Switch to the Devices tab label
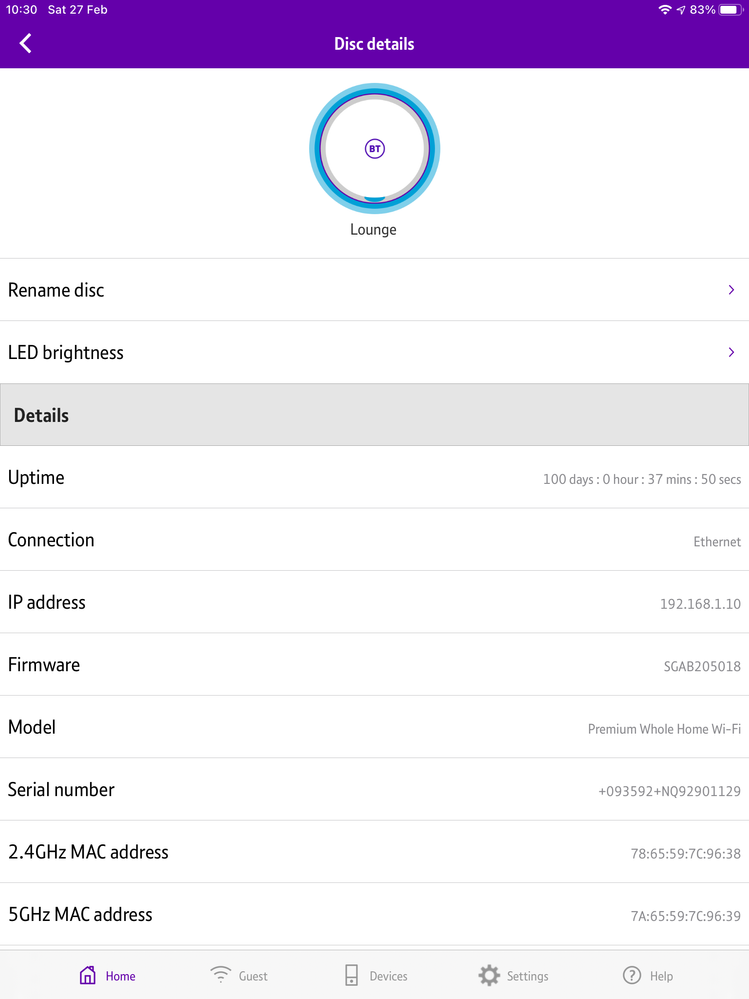The width and height of the screenshot is (749, 999). [x=388, y=976]
